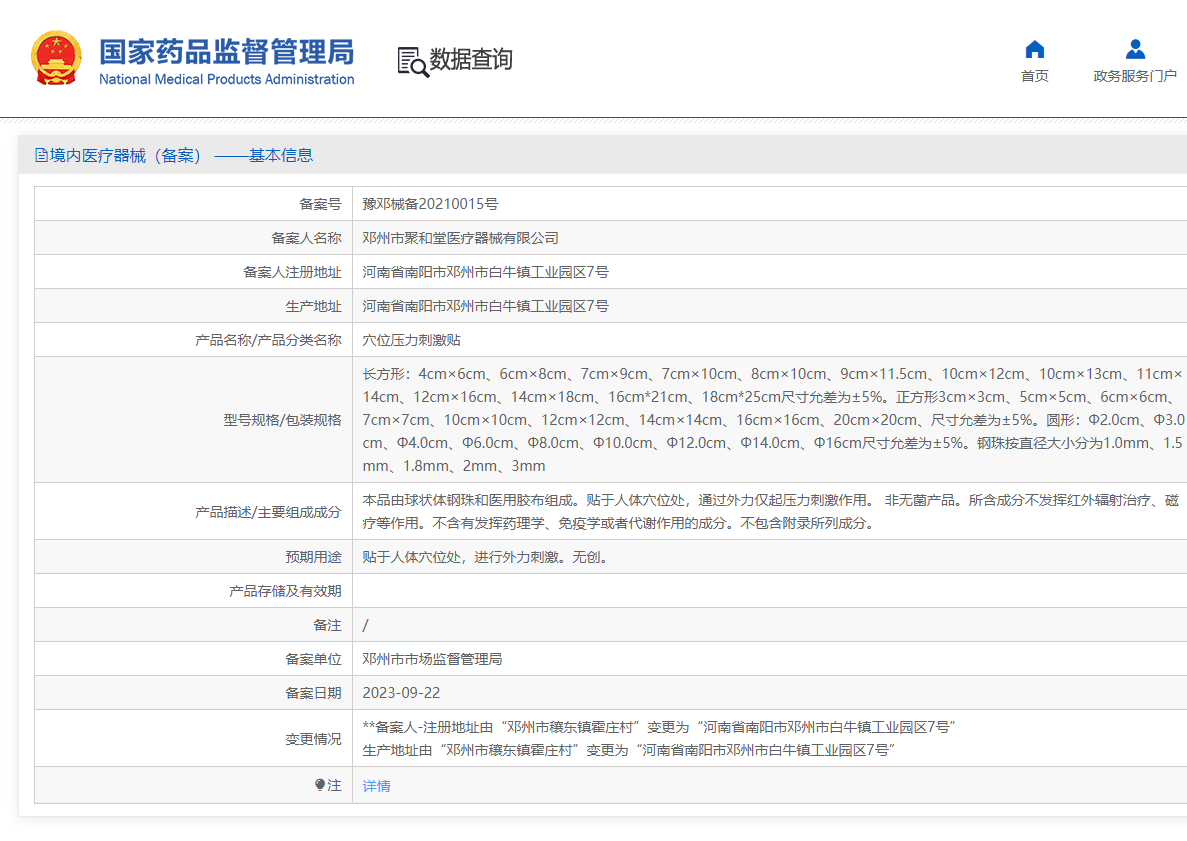The width and height of the screenshot is (1187, 841).
Task: Click the 政务服务门户 label
Action: pyautogui.click(x=1135, y=76)
